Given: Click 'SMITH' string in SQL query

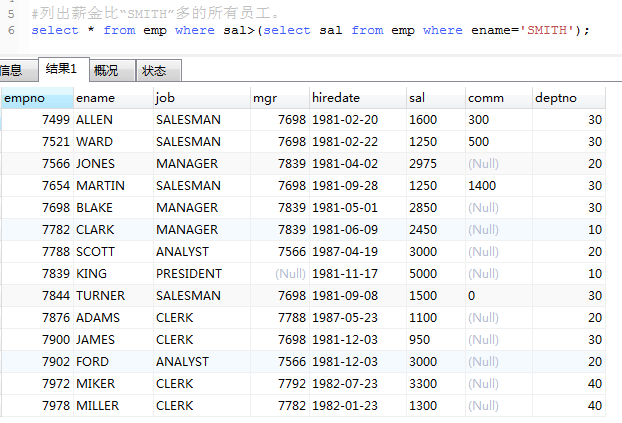Looking at the screenshot, I should (x=547, y=30).
